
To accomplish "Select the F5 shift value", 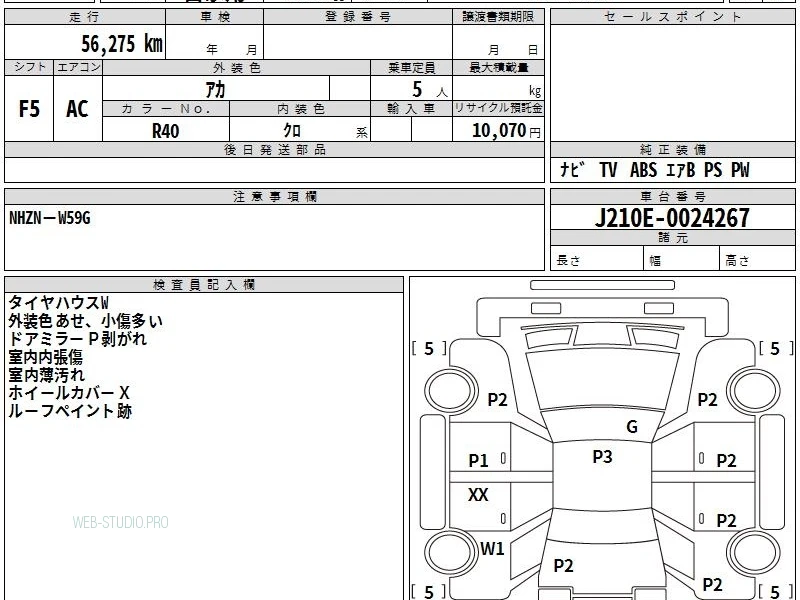I will [x=29, y=109].
